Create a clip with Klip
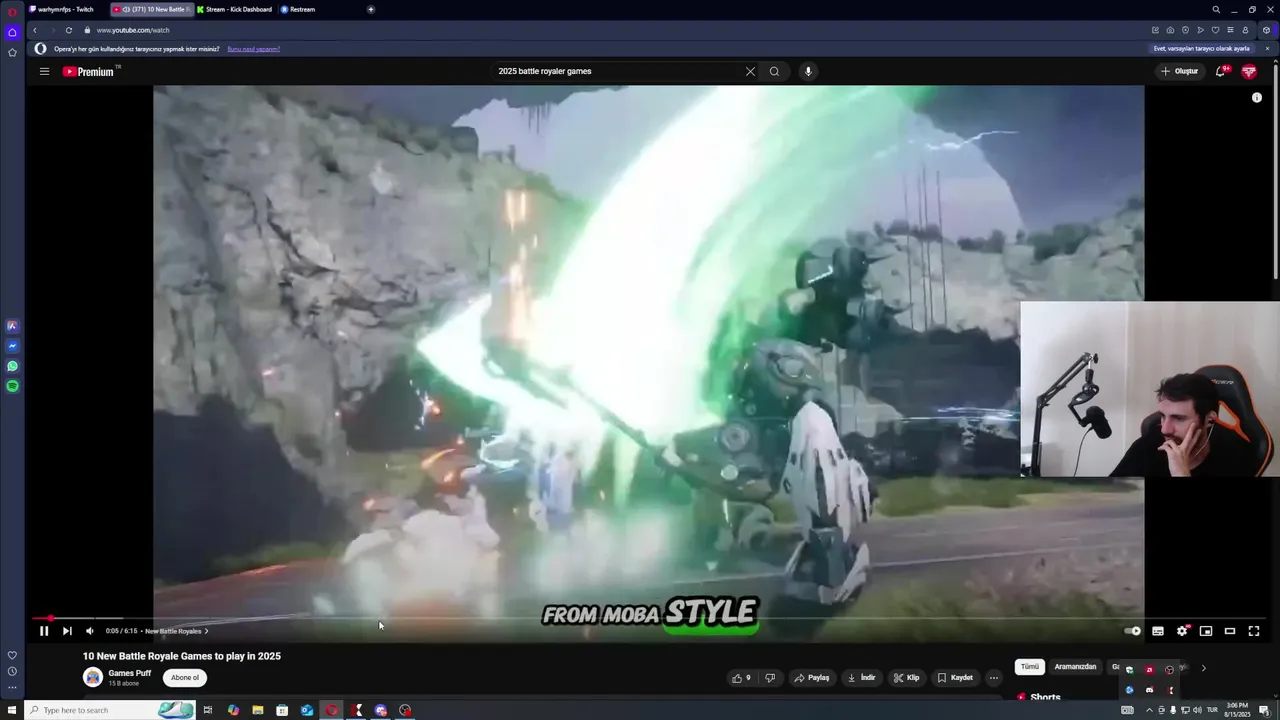The height and width of the screenshot is (720, 1280). click(906, 678)
